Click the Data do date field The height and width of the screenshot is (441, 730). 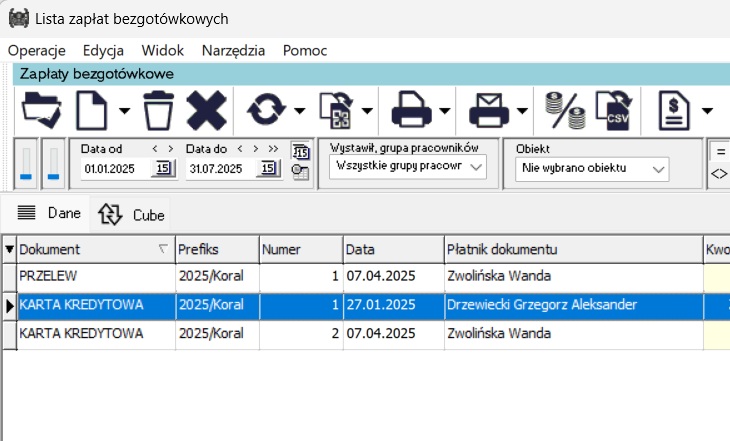(219, 168)
